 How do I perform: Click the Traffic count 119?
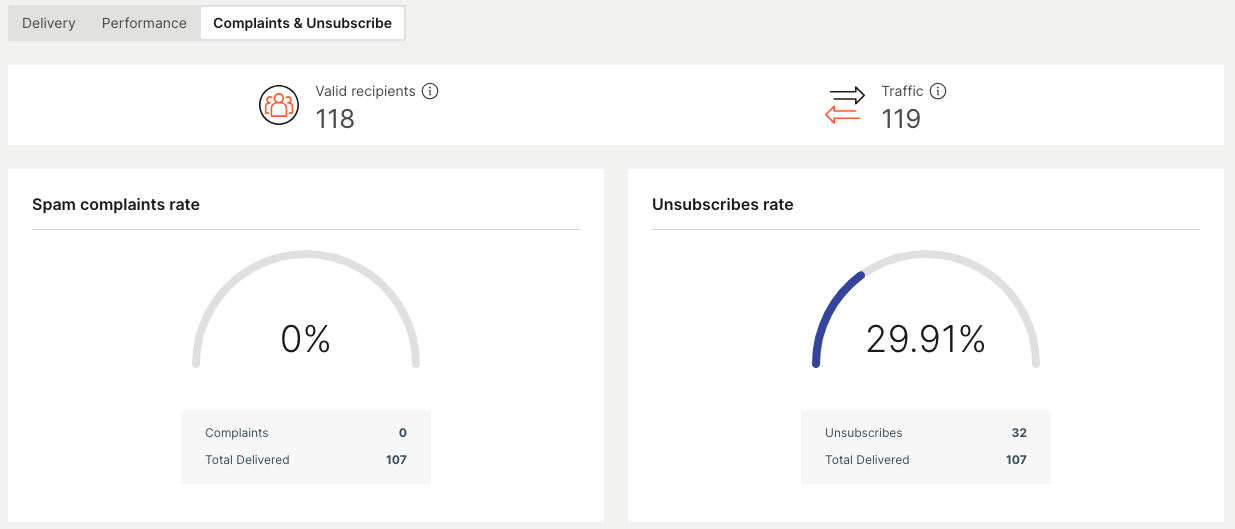point(901,119)
